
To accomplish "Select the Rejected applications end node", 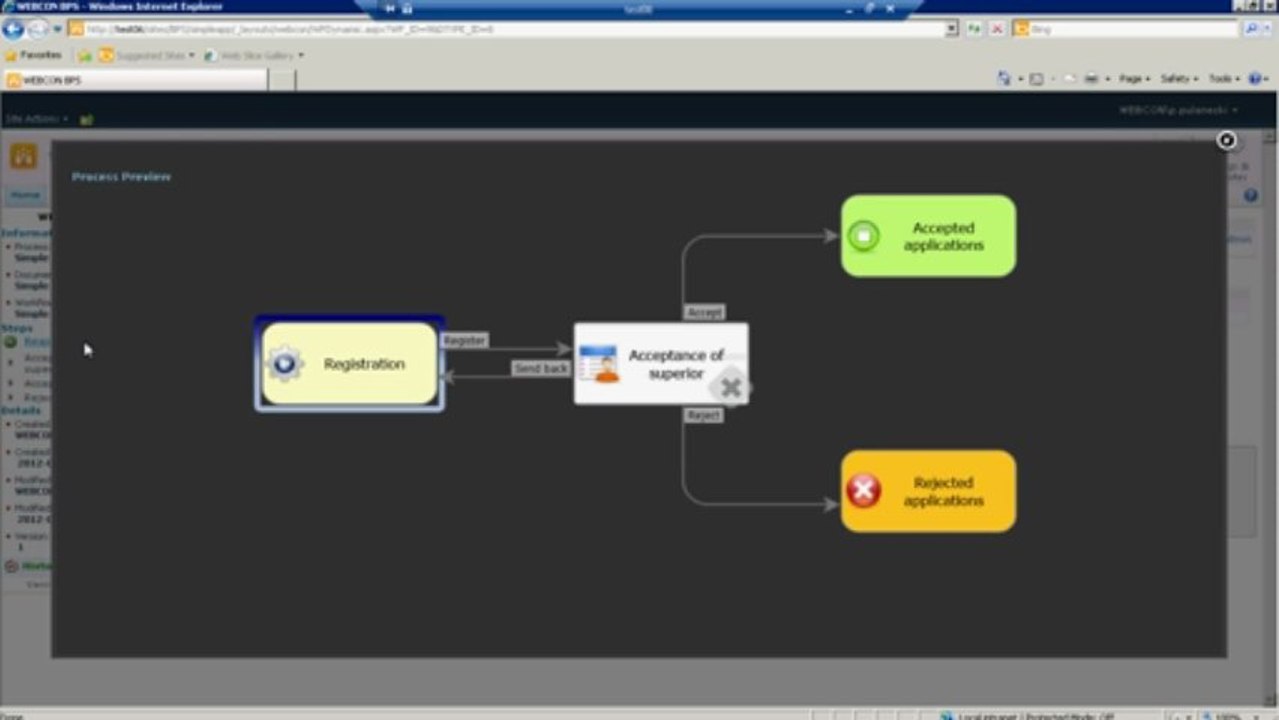I will click(x=928, y=491).
